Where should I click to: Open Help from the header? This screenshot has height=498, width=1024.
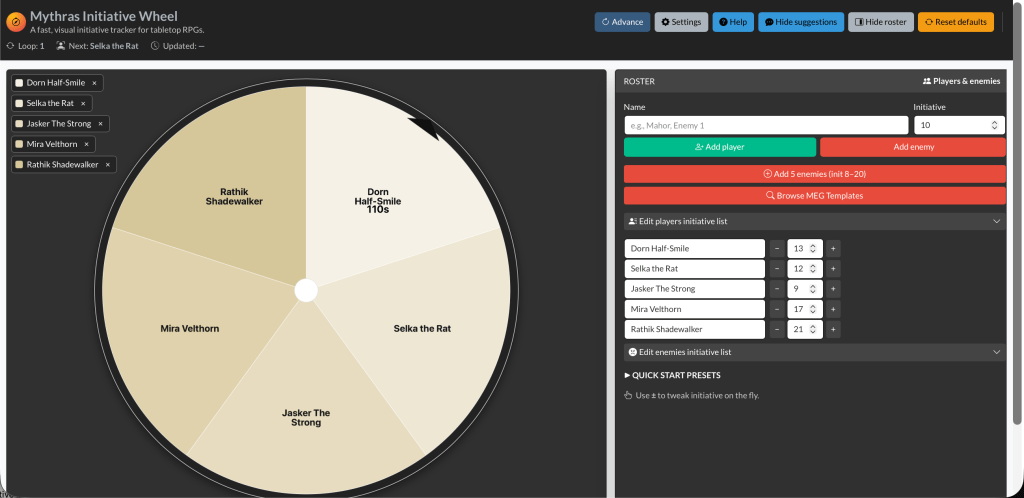(x=733, y=22)
